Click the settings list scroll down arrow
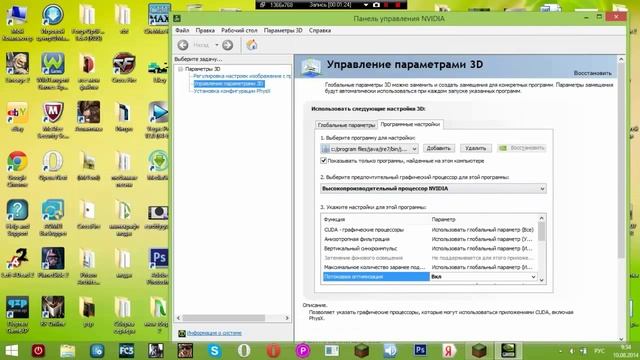The image size is (640, 360). (x=542, y=280)
